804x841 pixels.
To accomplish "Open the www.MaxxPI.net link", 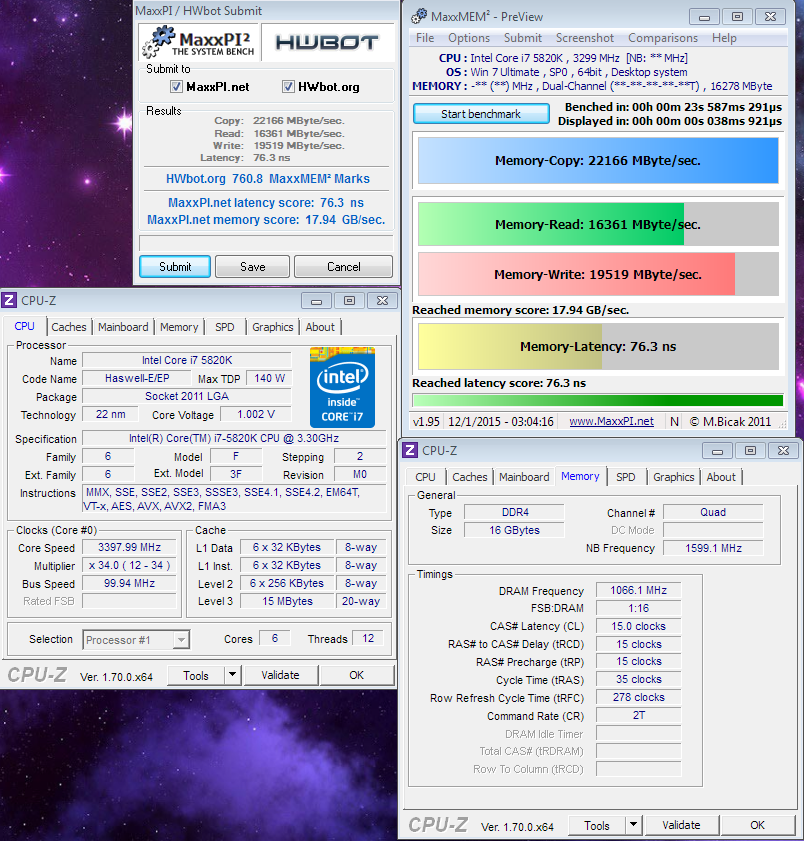I will (x=611, y=422).
